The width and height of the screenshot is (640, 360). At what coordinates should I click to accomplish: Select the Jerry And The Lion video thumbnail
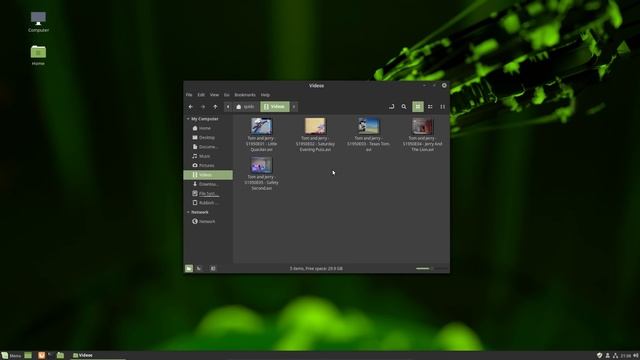tap(422, 126)
